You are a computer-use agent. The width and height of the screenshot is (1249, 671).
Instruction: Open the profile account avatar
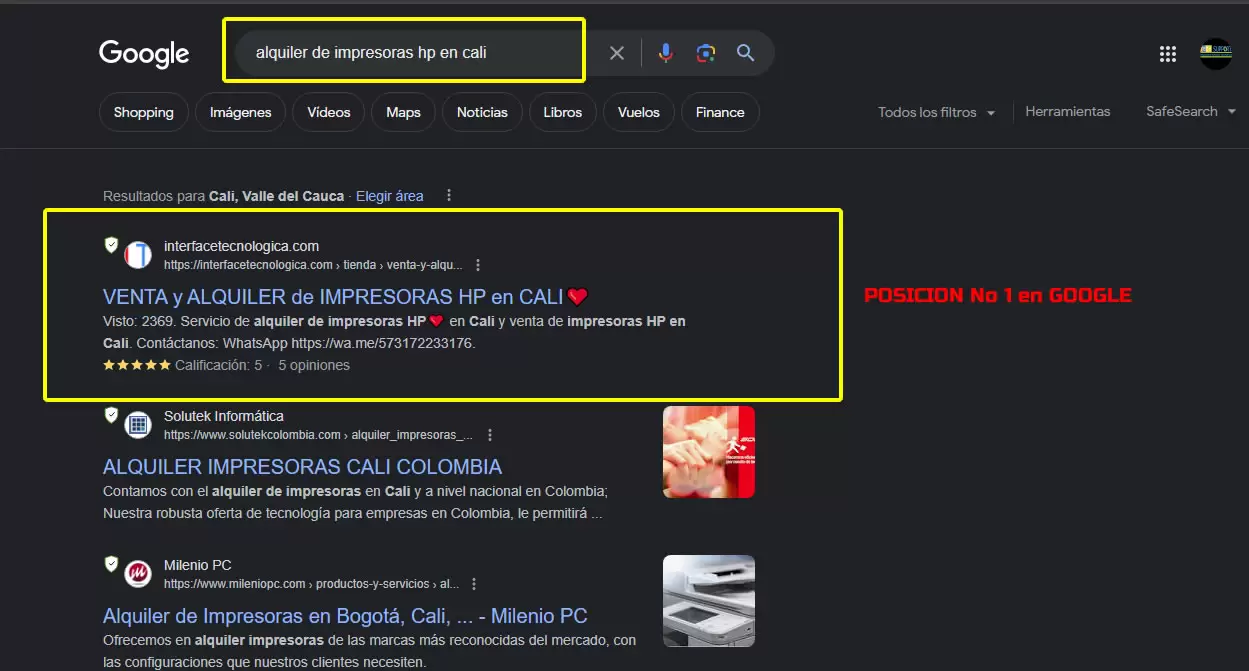[1215, 54]
